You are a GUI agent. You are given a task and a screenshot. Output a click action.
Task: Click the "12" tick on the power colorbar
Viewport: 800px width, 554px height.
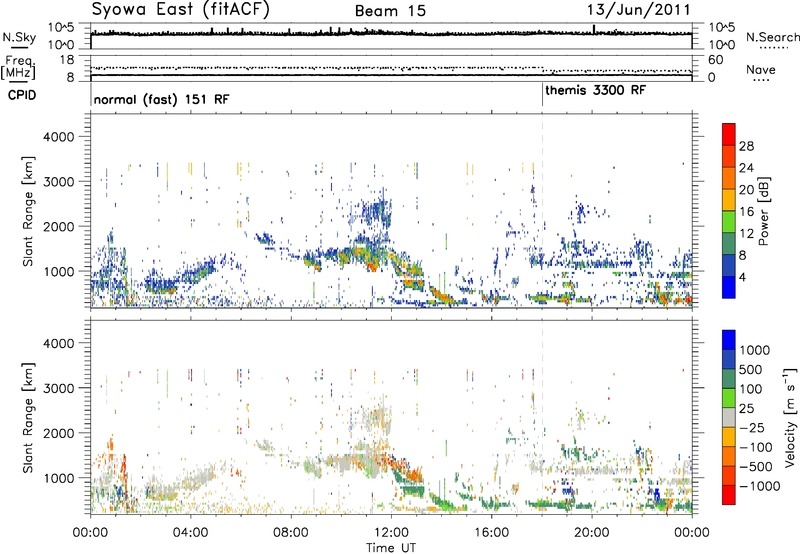(746, 234)
